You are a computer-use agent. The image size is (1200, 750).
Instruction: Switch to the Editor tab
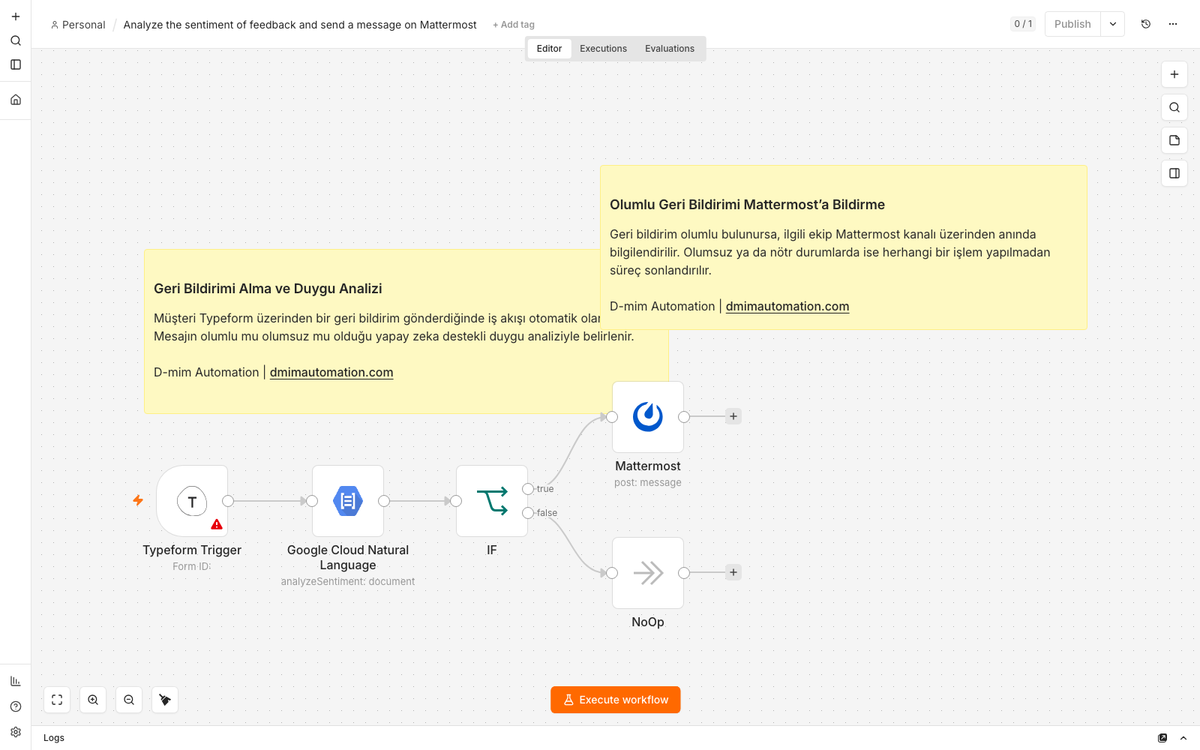pos(549,48)
